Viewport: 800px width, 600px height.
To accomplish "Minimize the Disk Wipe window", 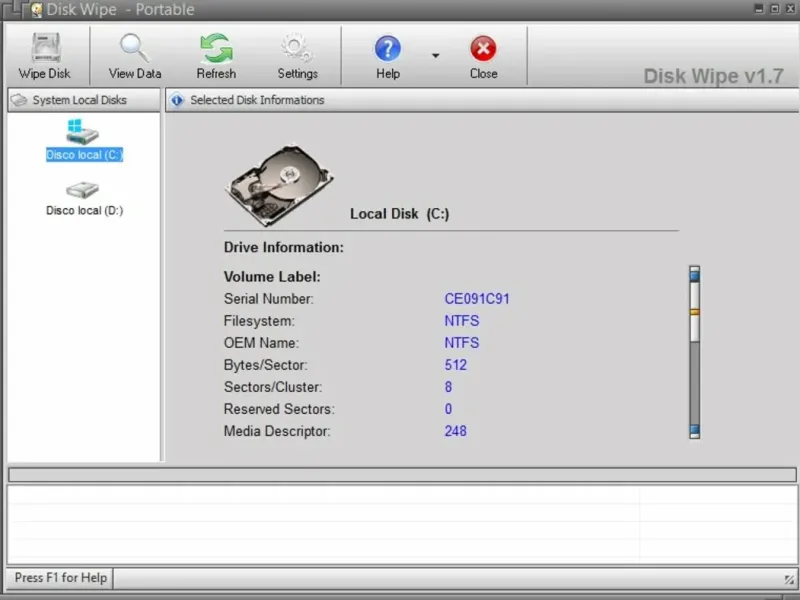I will (759, 9).
